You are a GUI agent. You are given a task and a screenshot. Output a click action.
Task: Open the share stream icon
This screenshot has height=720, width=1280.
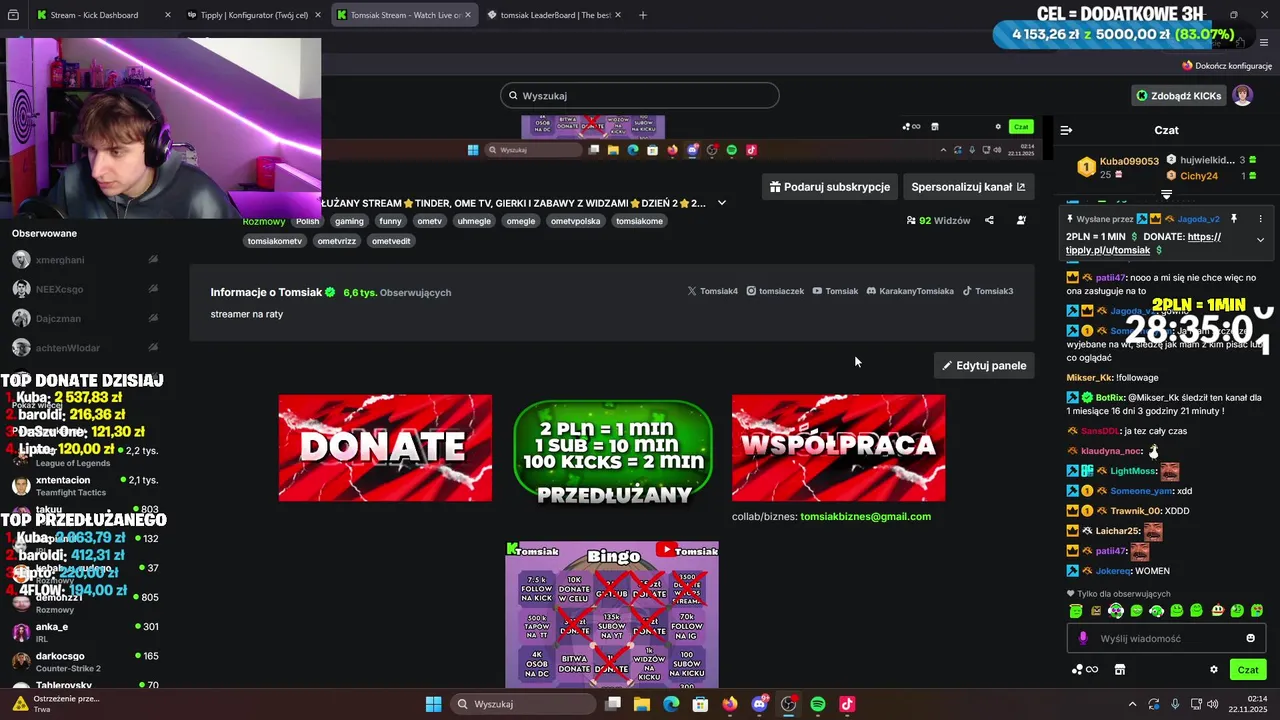(x=989, y=220)
